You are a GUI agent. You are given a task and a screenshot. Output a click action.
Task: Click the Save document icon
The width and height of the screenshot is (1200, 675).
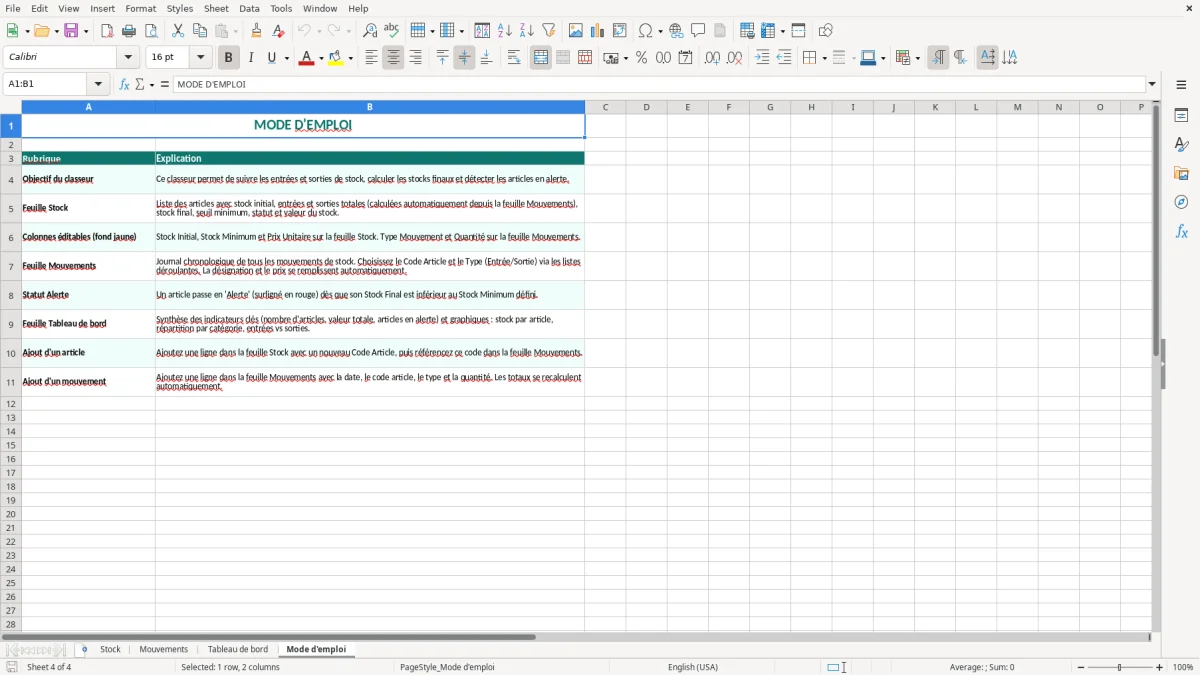coord(71,31)
